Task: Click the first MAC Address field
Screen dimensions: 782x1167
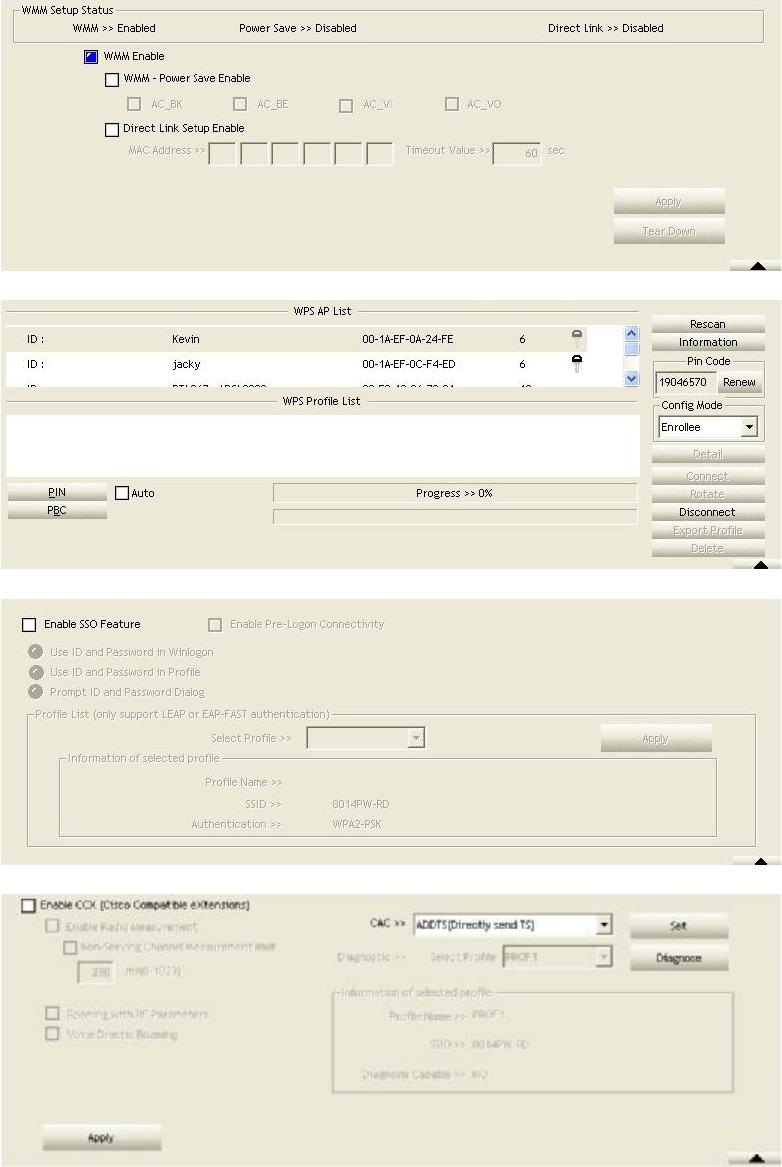Action: [222, 153]
